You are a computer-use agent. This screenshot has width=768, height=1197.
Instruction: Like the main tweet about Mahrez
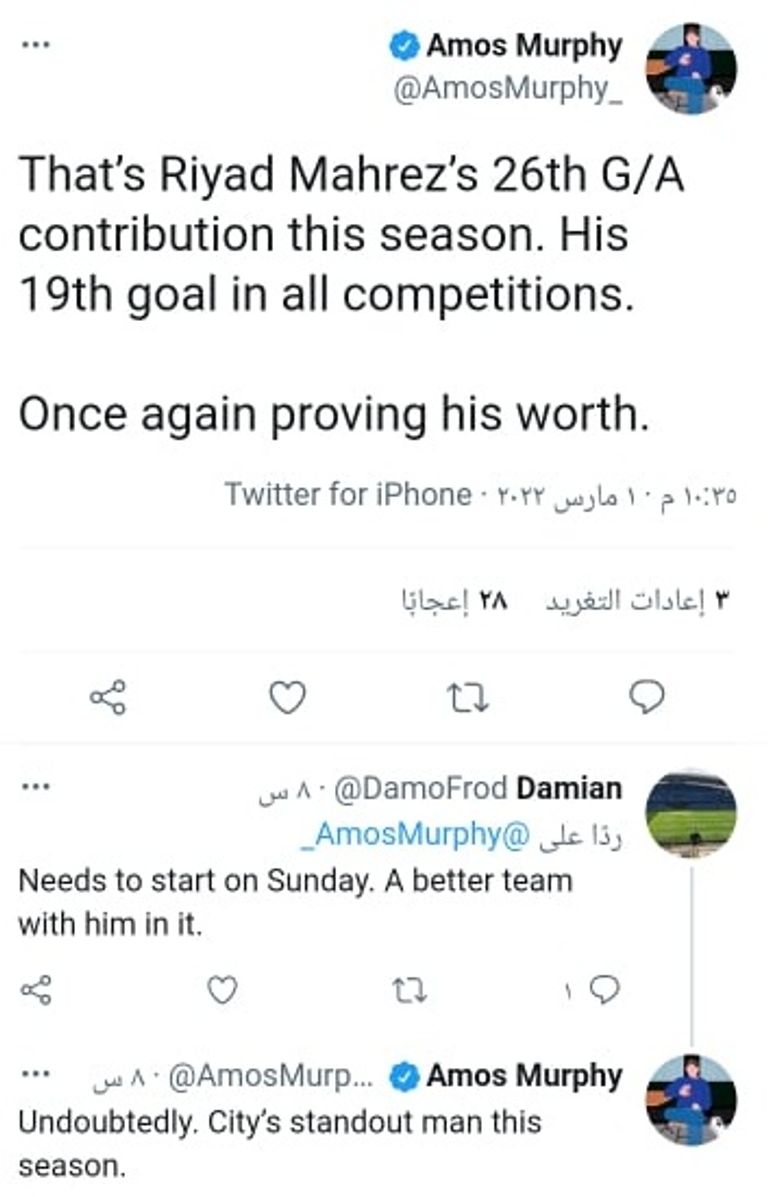288,697
